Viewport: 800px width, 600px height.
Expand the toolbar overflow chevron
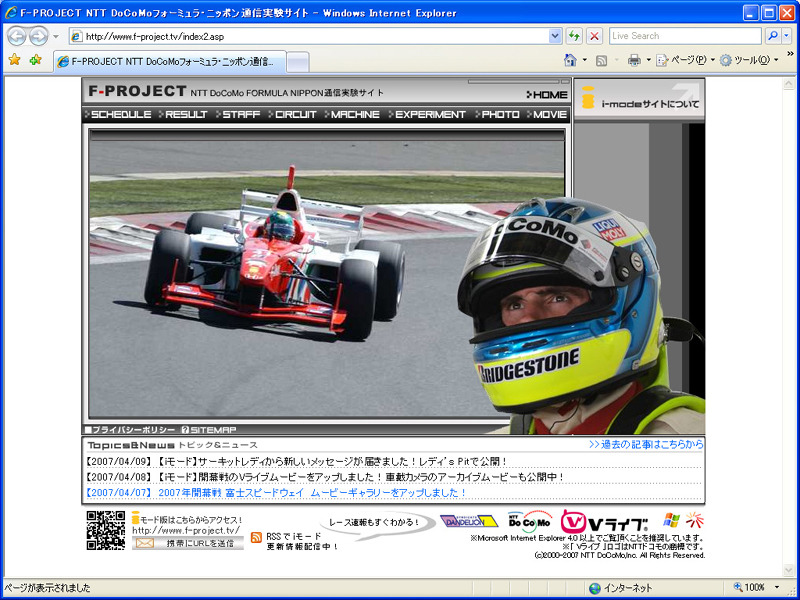click(790, 54)
